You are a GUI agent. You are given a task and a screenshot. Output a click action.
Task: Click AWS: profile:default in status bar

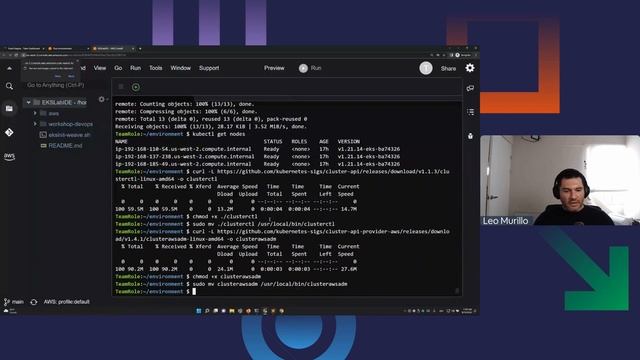(67, 302)
